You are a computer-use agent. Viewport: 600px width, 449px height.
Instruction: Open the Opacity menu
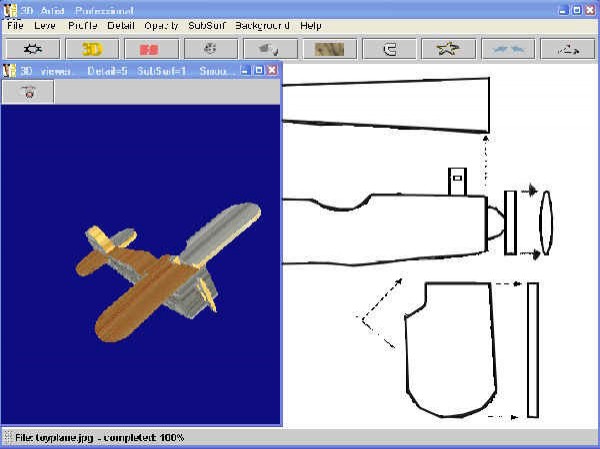tap(161, 26)
